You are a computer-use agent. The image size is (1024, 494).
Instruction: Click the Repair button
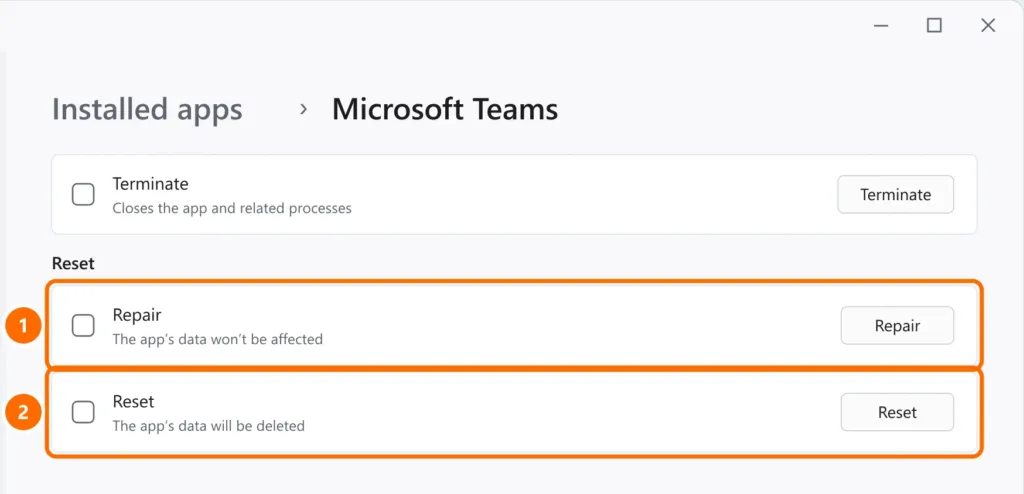(897, 325)
